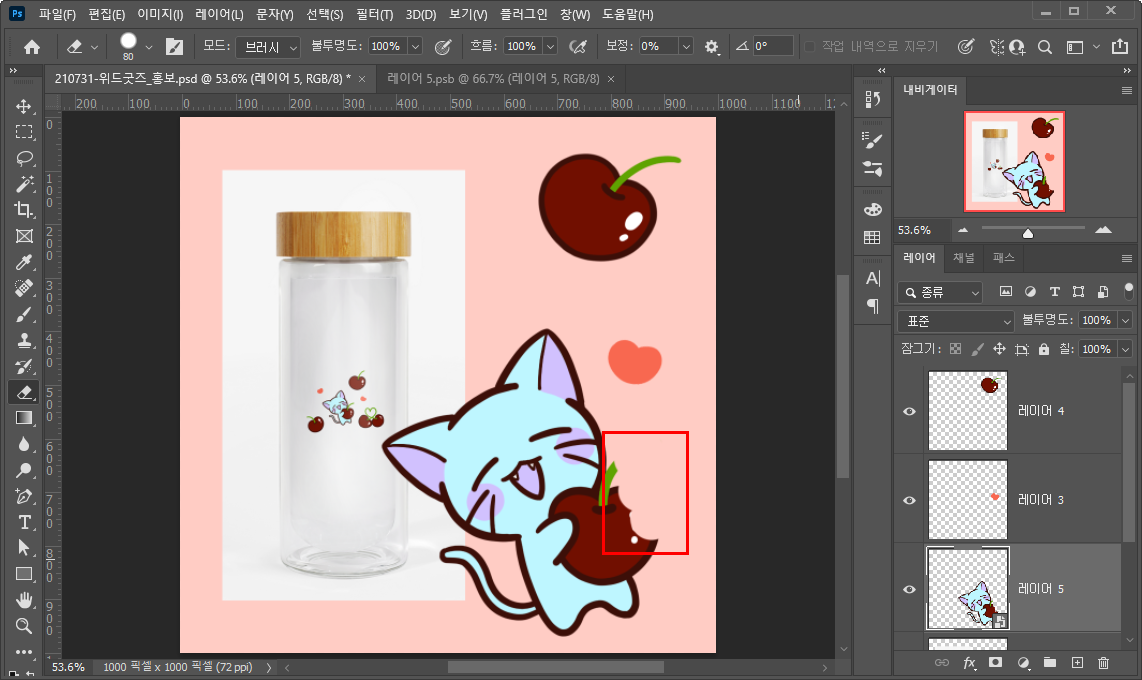Image resolution: width=1142 pixels, height=680 pixels.
Task: Toggle lock position
Action: (x=999, y=349)
